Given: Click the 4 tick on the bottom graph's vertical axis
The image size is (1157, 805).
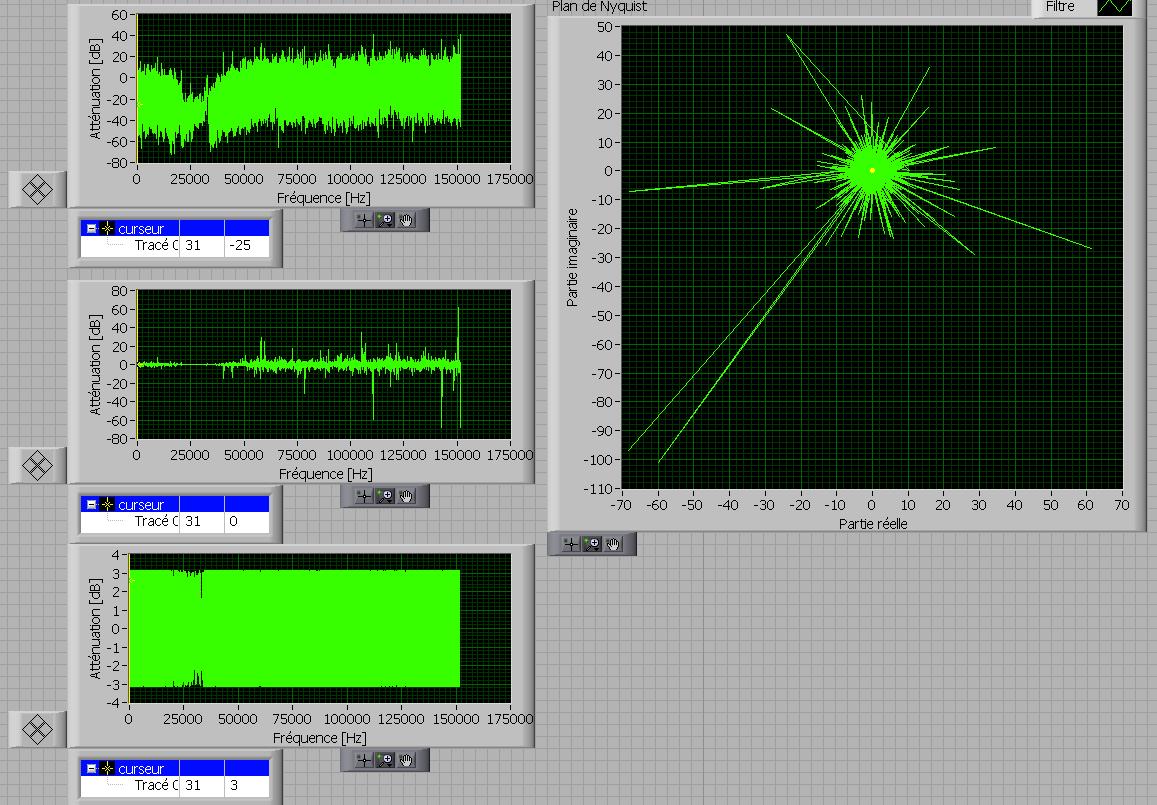Looking at the screenshot, I should [x=115, y=555].
